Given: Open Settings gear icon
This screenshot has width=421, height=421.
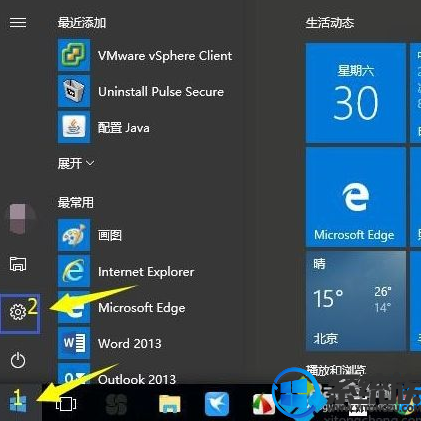Looking at the screenshot, I should pyautogui.click(x=18, y=312).
